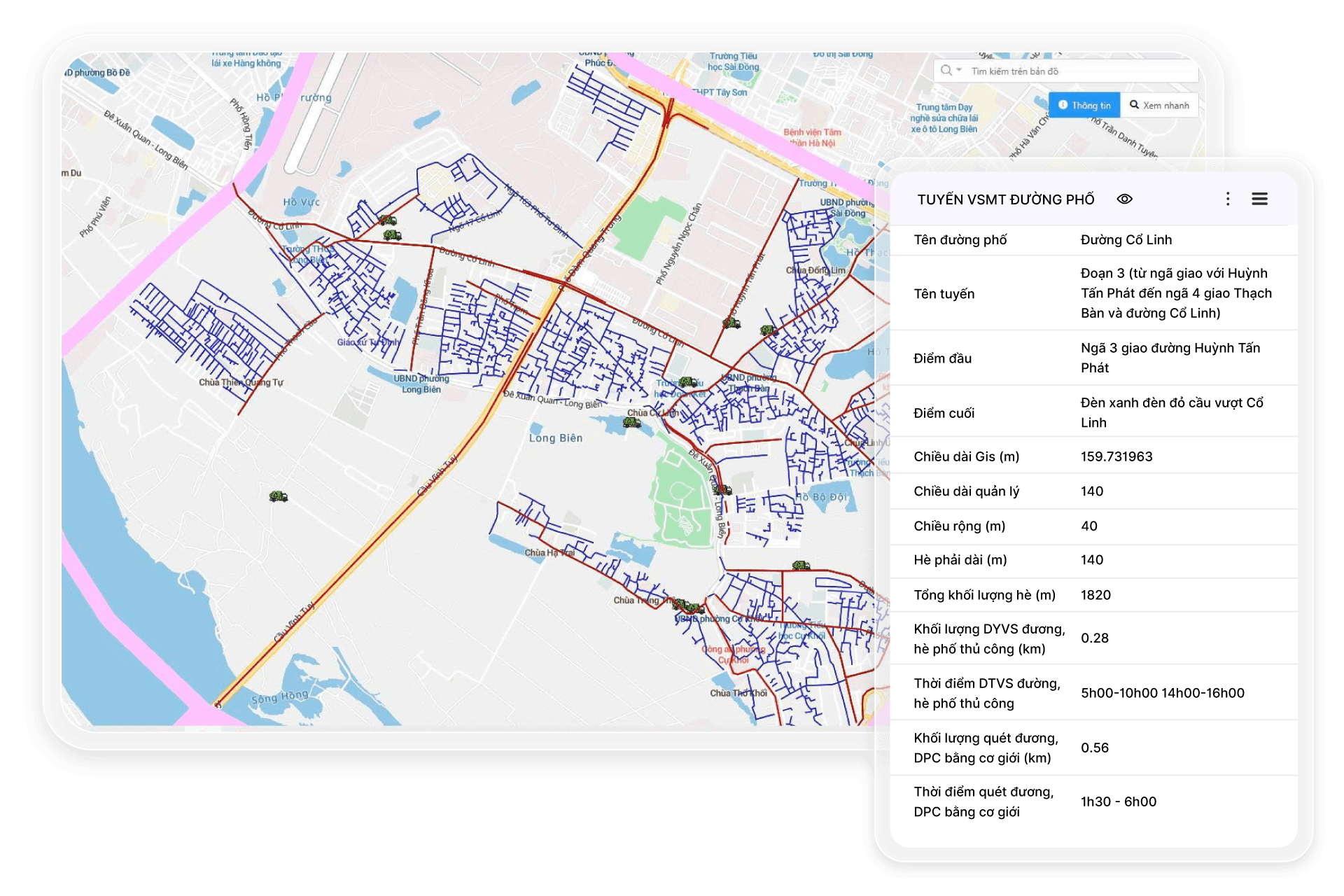
Task: Click the isolated truck icon west of Cầu Vĩnh Tuy
Action: pos(279,496)
